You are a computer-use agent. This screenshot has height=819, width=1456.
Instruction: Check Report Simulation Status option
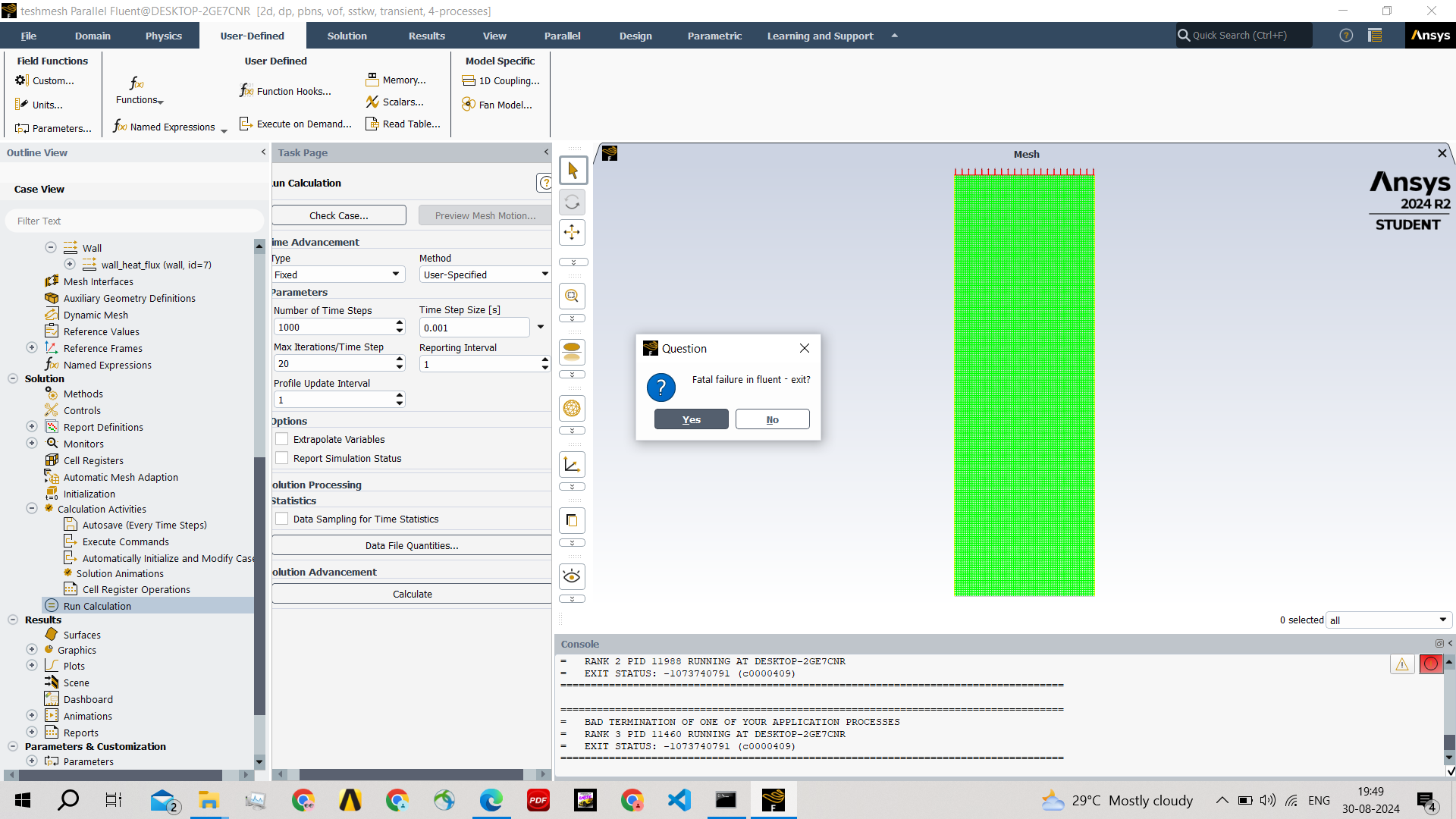tap(282, 458)
